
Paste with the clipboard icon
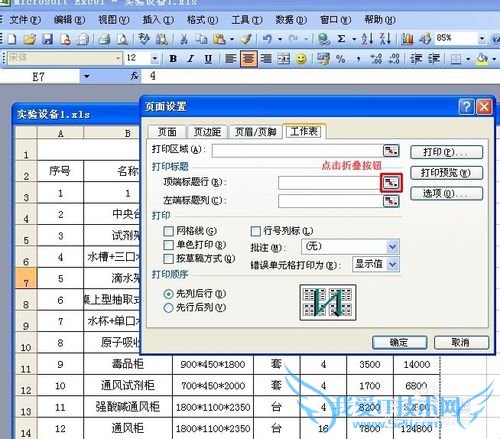pyautogui.click(x=219, y=39)
